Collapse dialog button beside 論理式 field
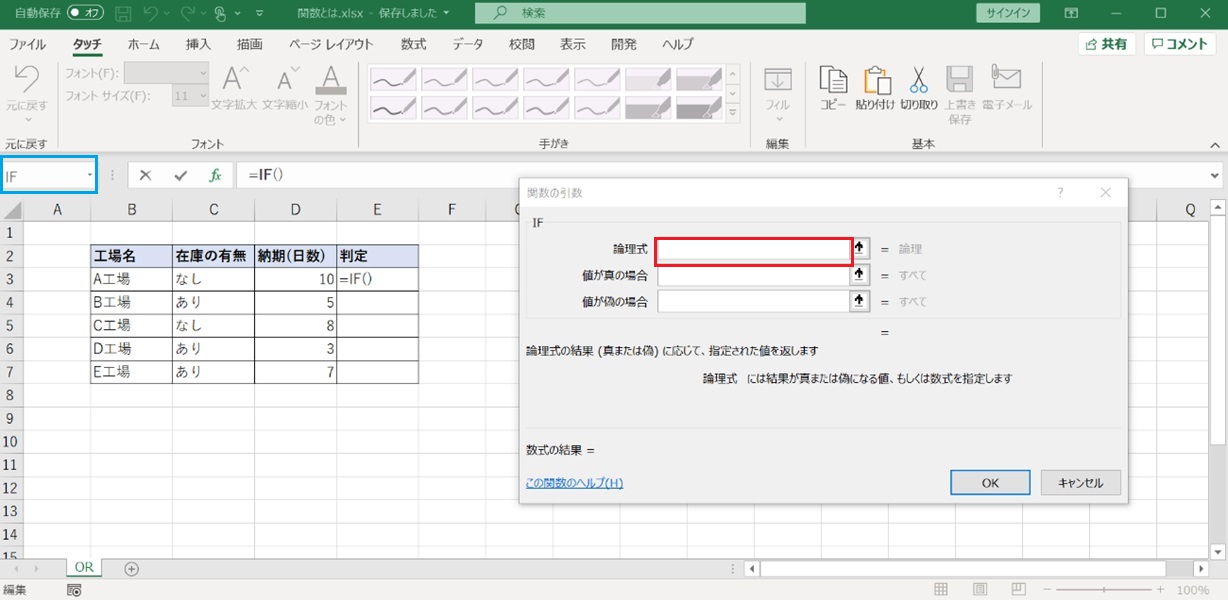The image size is (1228, 604). tap(859, 248)
